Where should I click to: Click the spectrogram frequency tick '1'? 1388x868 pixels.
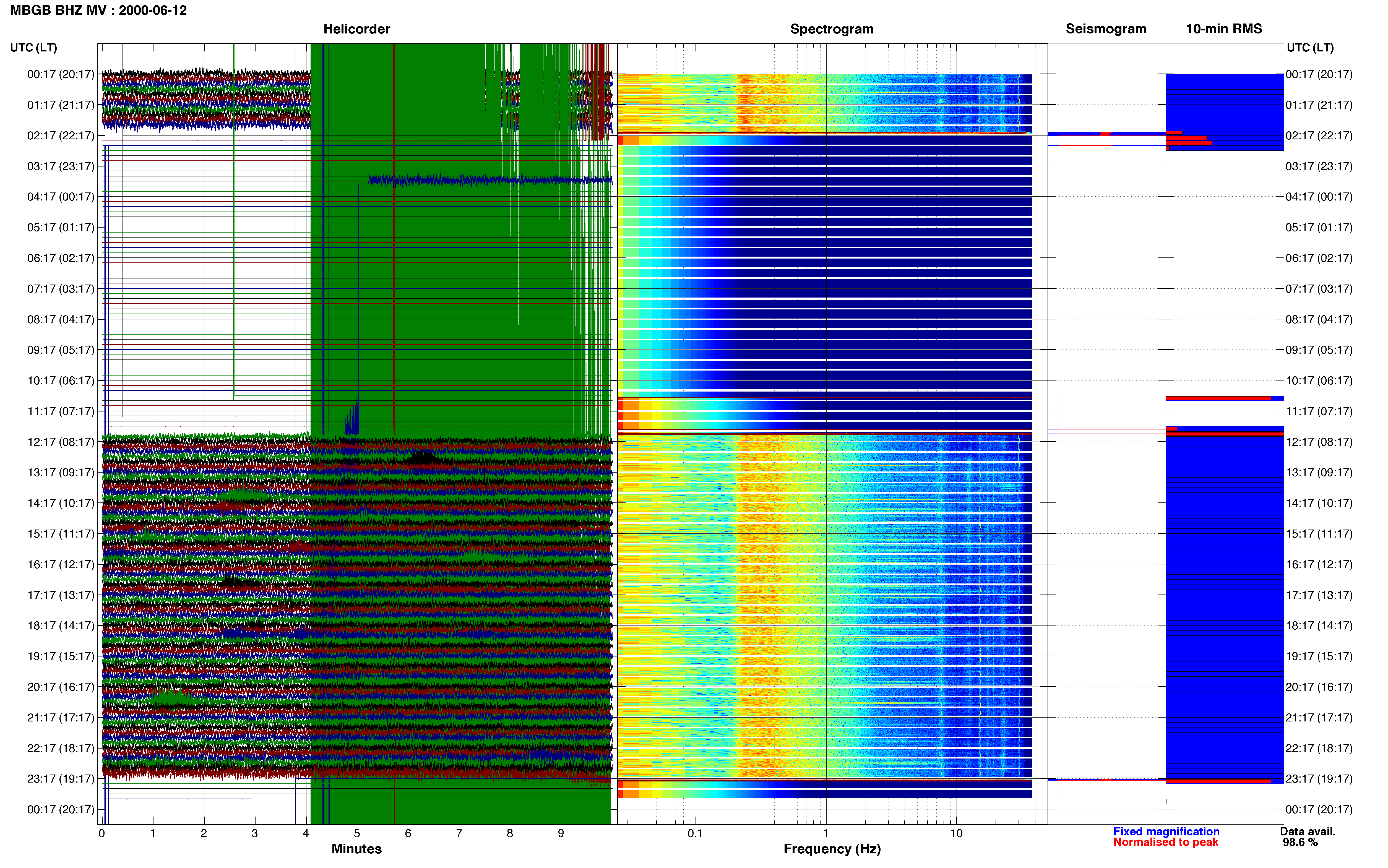(826, 833)
